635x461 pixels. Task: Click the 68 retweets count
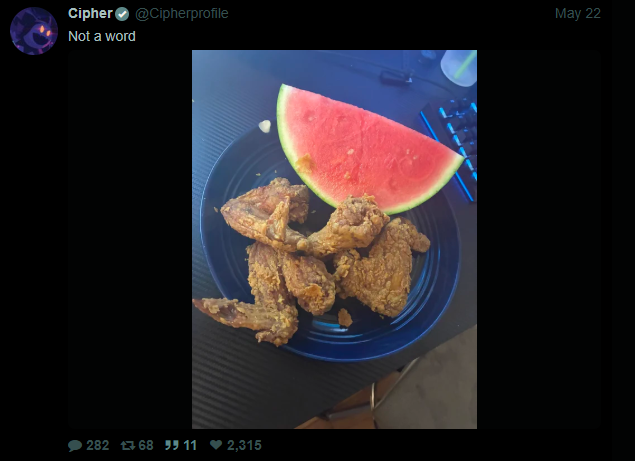tap(146, 446)
